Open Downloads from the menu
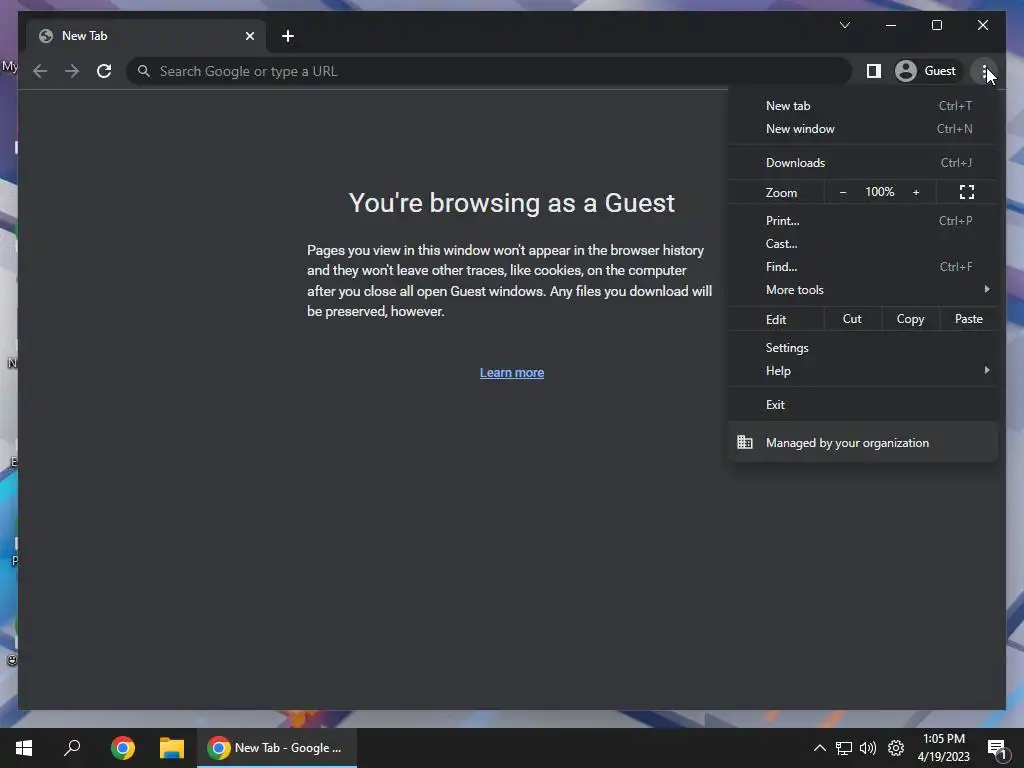Viewport: 1024px width, 768px height. (x=863, y=163)
